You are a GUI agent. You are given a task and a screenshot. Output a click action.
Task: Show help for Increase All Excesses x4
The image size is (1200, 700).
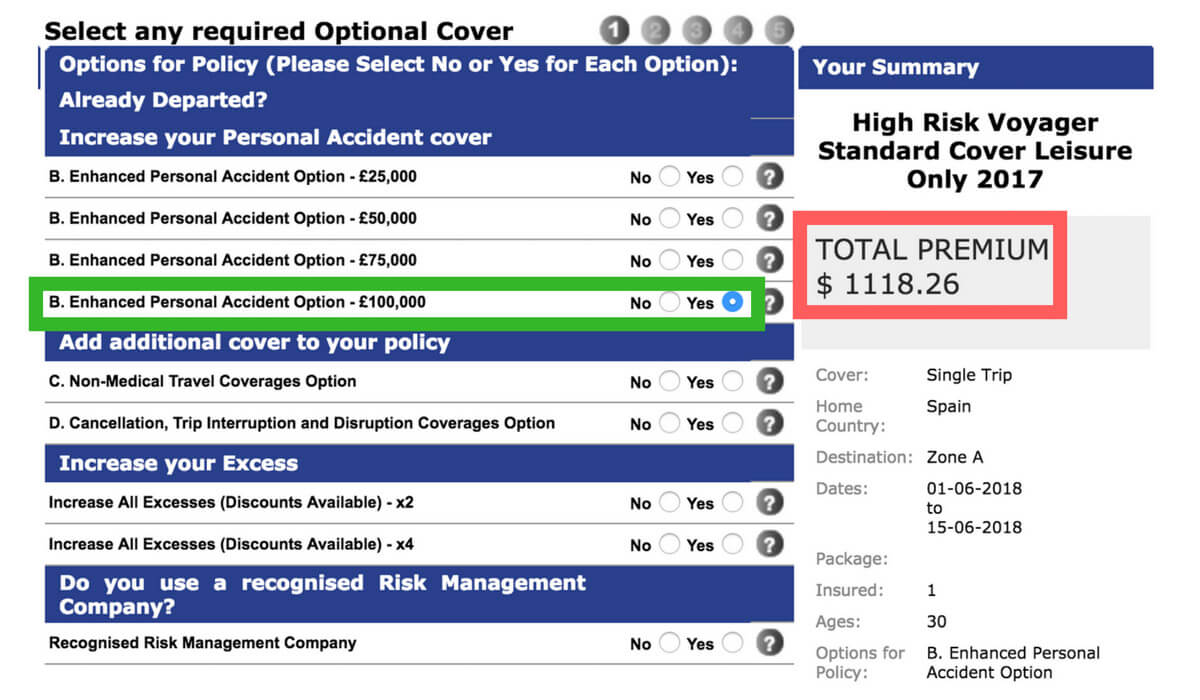(769, 545)
